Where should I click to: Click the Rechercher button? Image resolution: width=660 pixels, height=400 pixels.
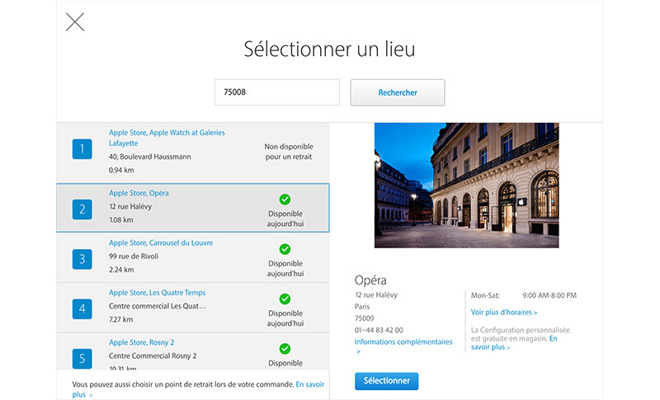click(x=397, y=92)
